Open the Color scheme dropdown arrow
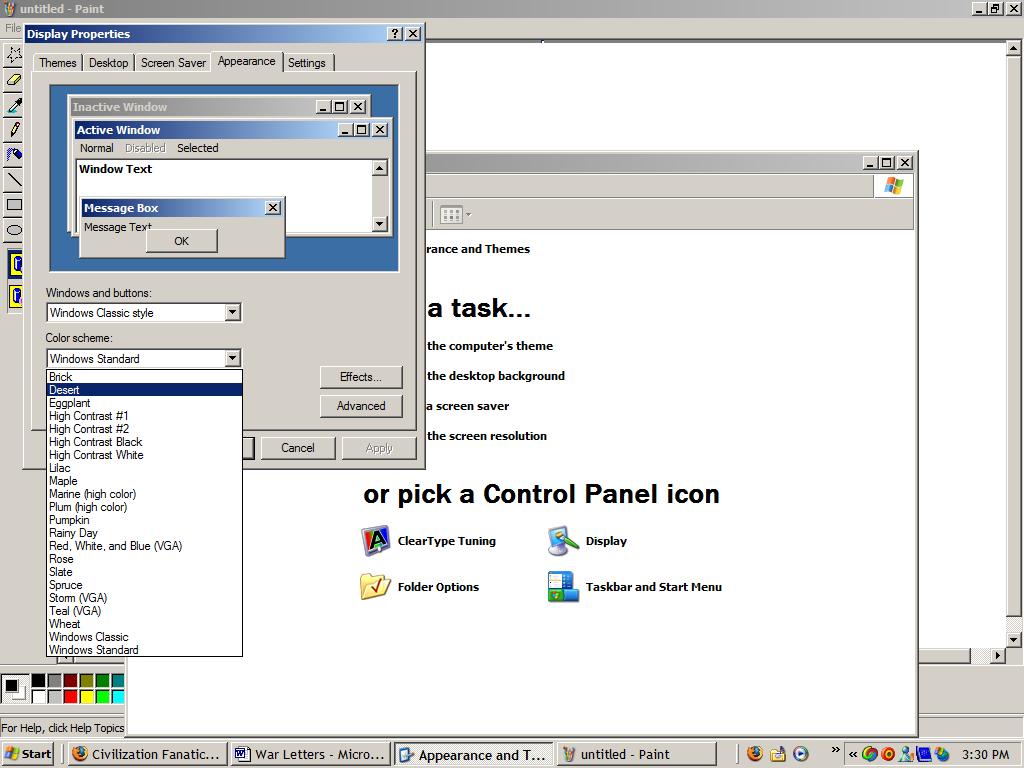This screenshot has width=1024, height=768. 232,358
